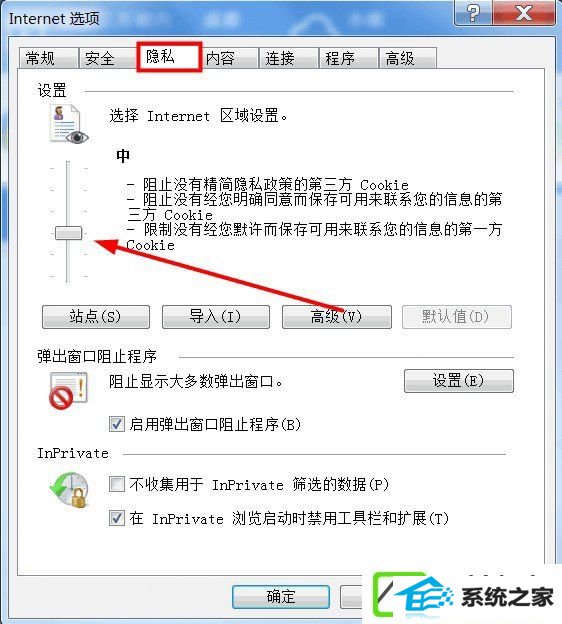Image resolution: width=562 pixels, height=624 pixels.
Task: Close the Internet 选项 dialog
Action: (524, 13)
